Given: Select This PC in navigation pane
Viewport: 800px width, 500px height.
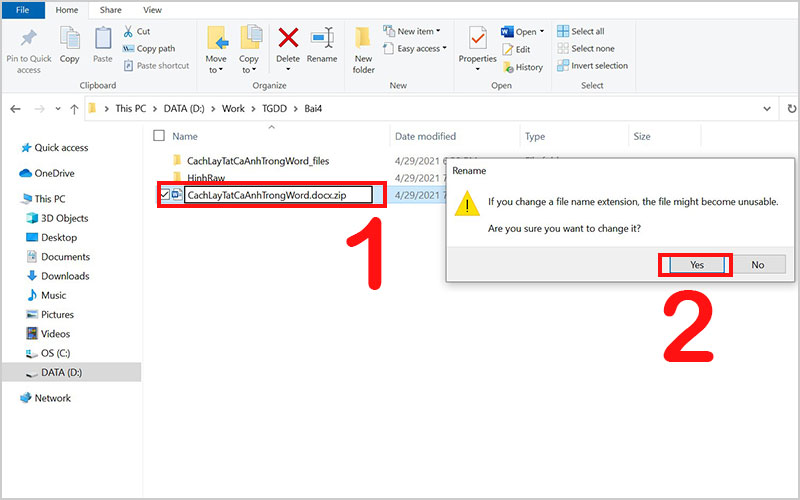Looking at the screenshot, I should 43,198.
